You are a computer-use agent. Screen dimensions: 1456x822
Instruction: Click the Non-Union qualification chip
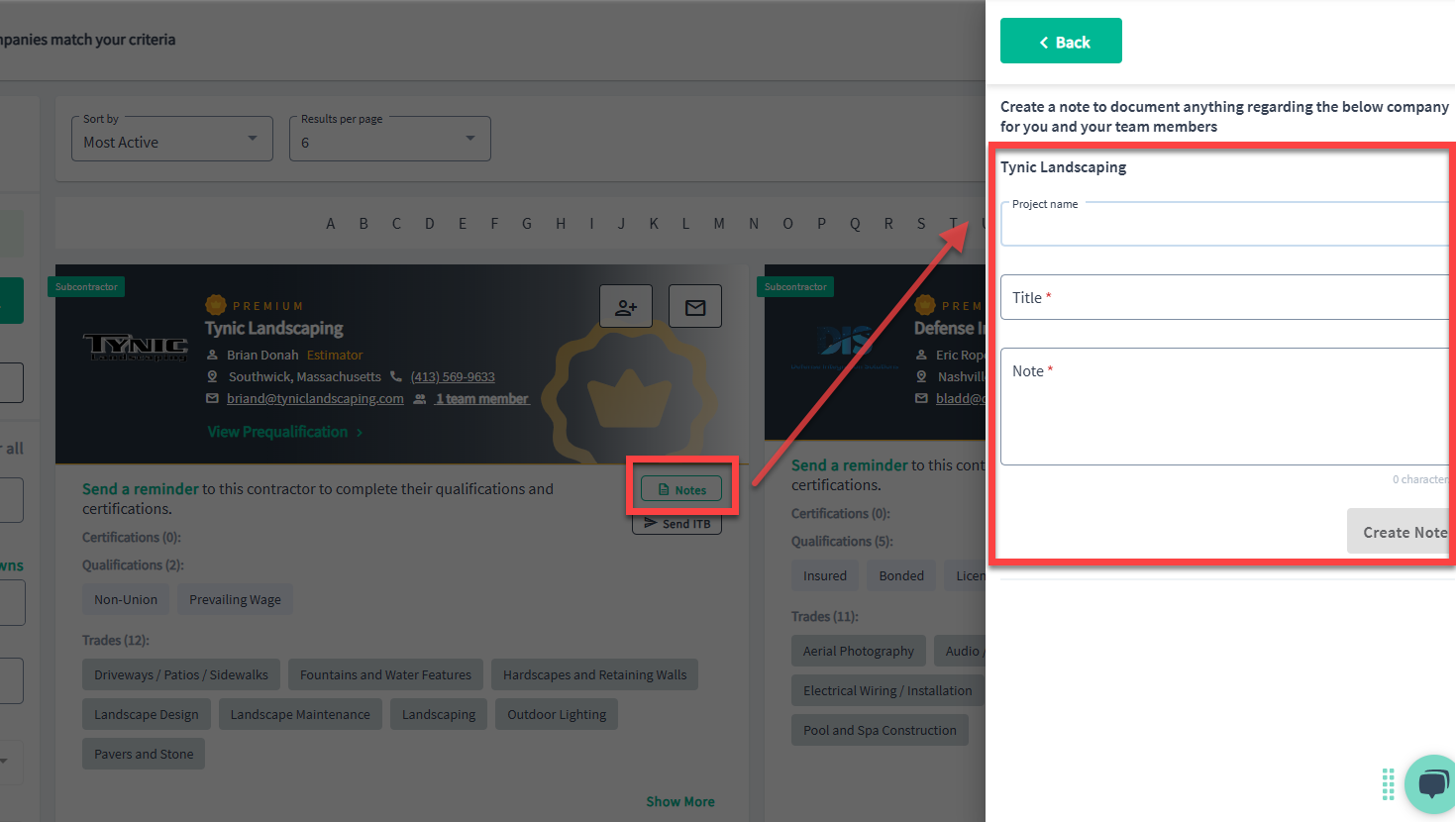(126, 599)
